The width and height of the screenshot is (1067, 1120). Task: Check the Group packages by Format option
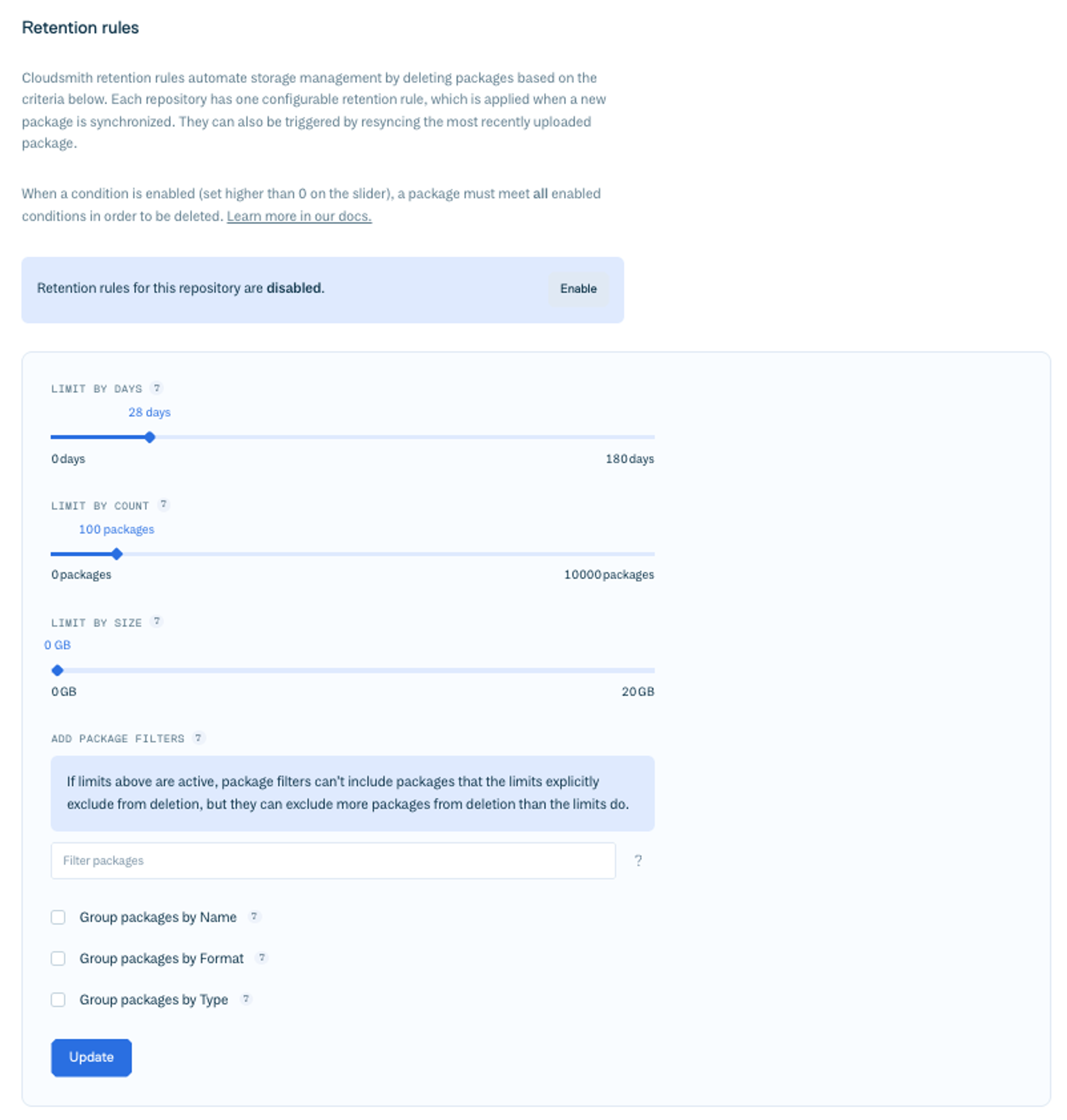point(58,958)
